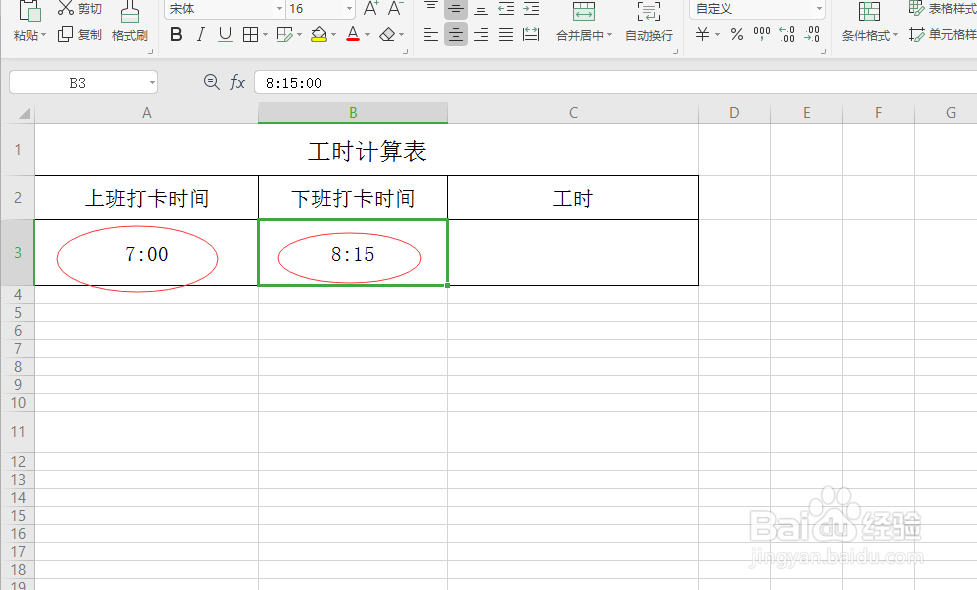Screen dimensions: 977x590
Task: Click the Cut (剪切) scissors button
Action: [79, 9]
